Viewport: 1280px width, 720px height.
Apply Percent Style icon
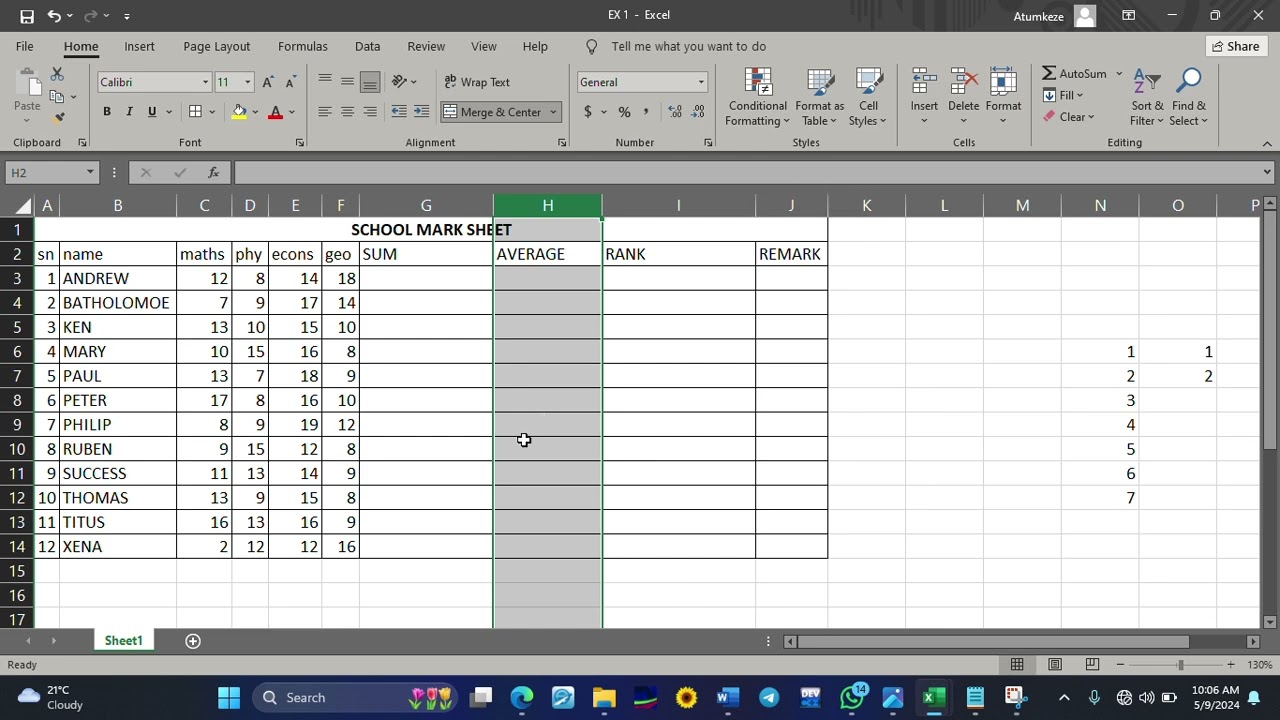(x=624, y=112)
